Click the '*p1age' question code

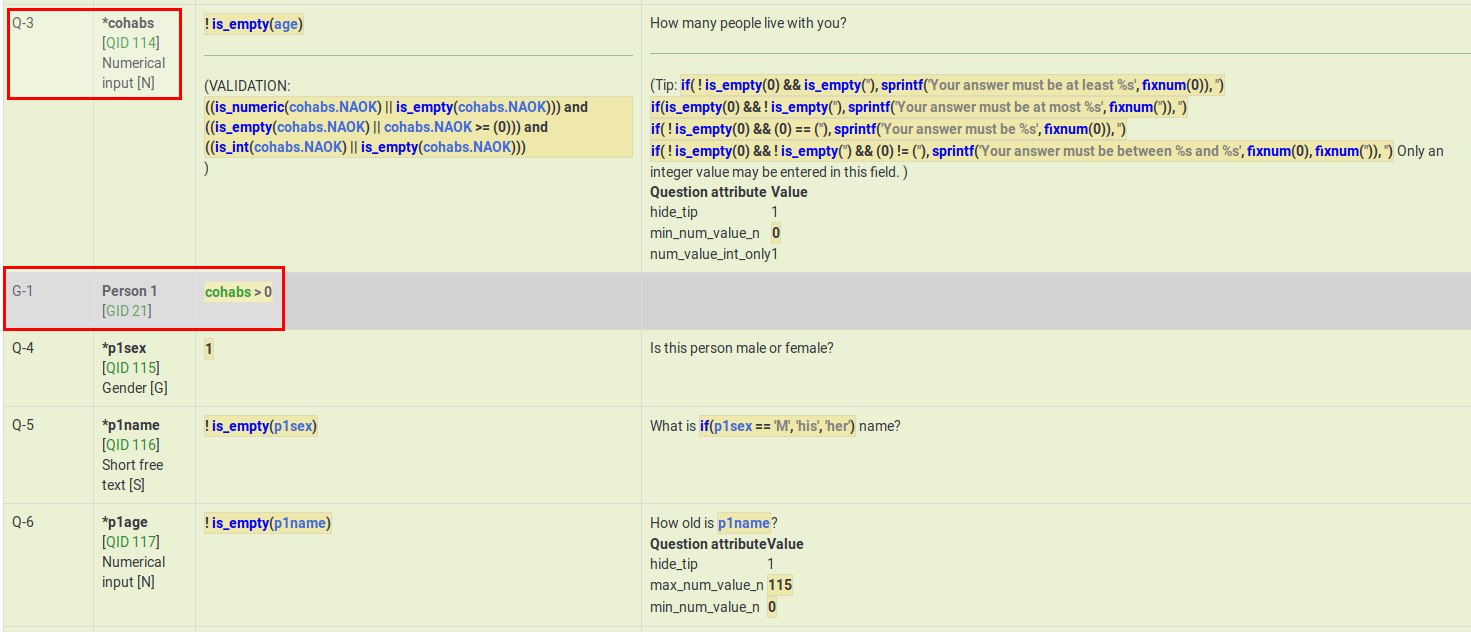(125, 522)
